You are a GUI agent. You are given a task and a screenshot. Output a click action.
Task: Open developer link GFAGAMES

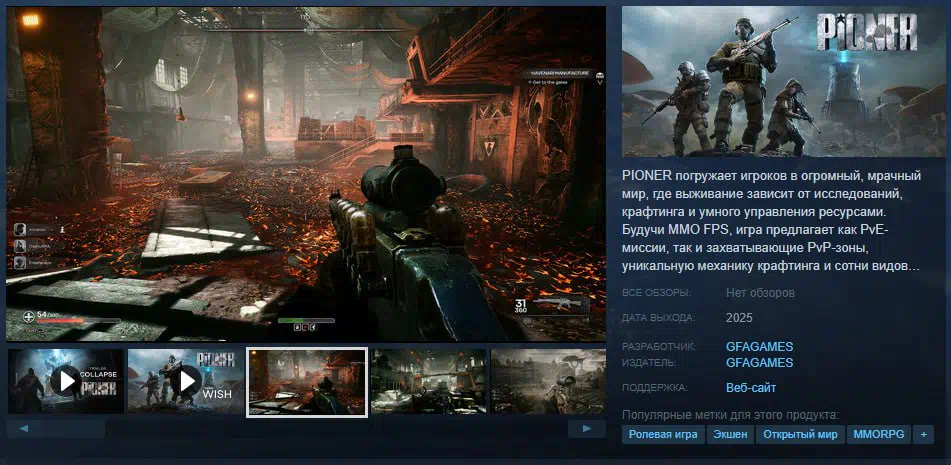pyautogui.click(x=759, y=347)
